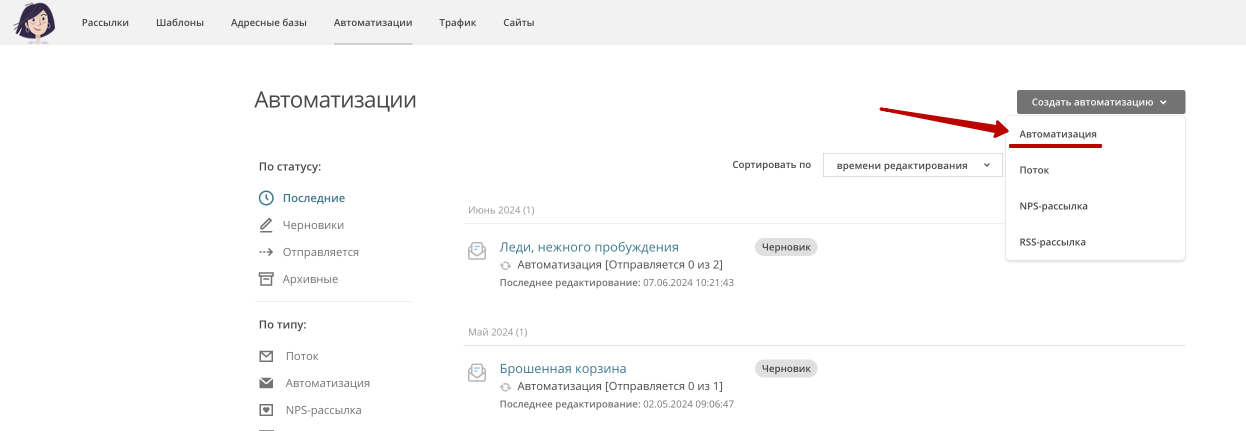
Task: Filter by type NPS-рассылка in sidebar
Action: click(324, 410)
